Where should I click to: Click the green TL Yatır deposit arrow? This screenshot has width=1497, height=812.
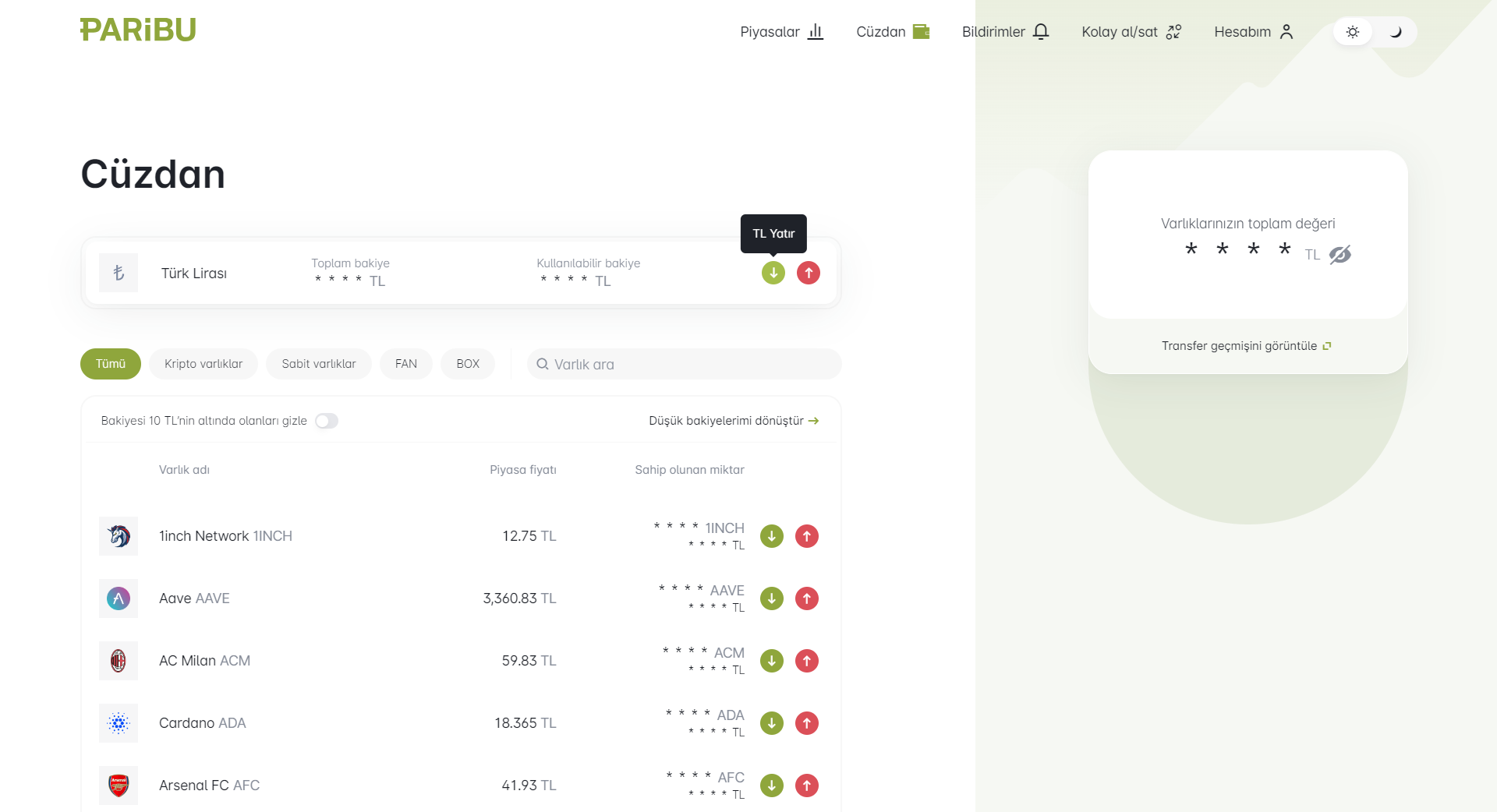coord(773,273)
